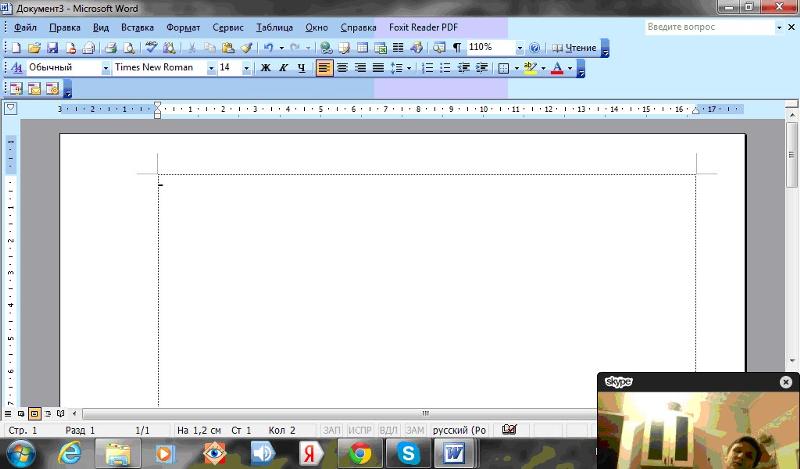Open the Drawing panel icon

point(416,48)
